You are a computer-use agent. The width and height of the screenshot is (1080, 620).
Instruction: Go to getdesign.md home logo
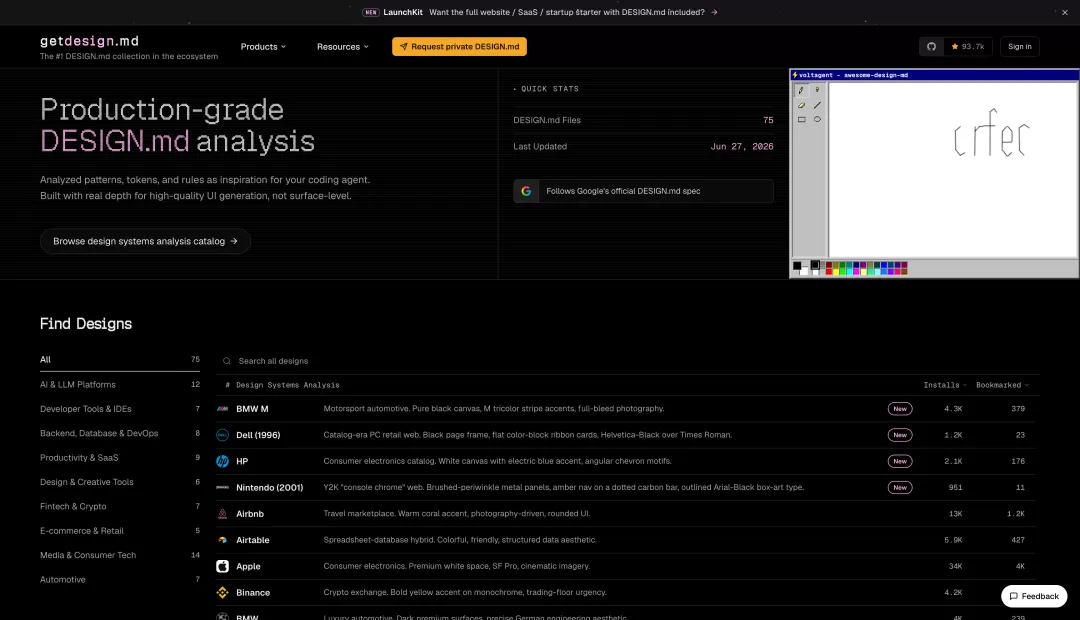[x=90, y=41]
